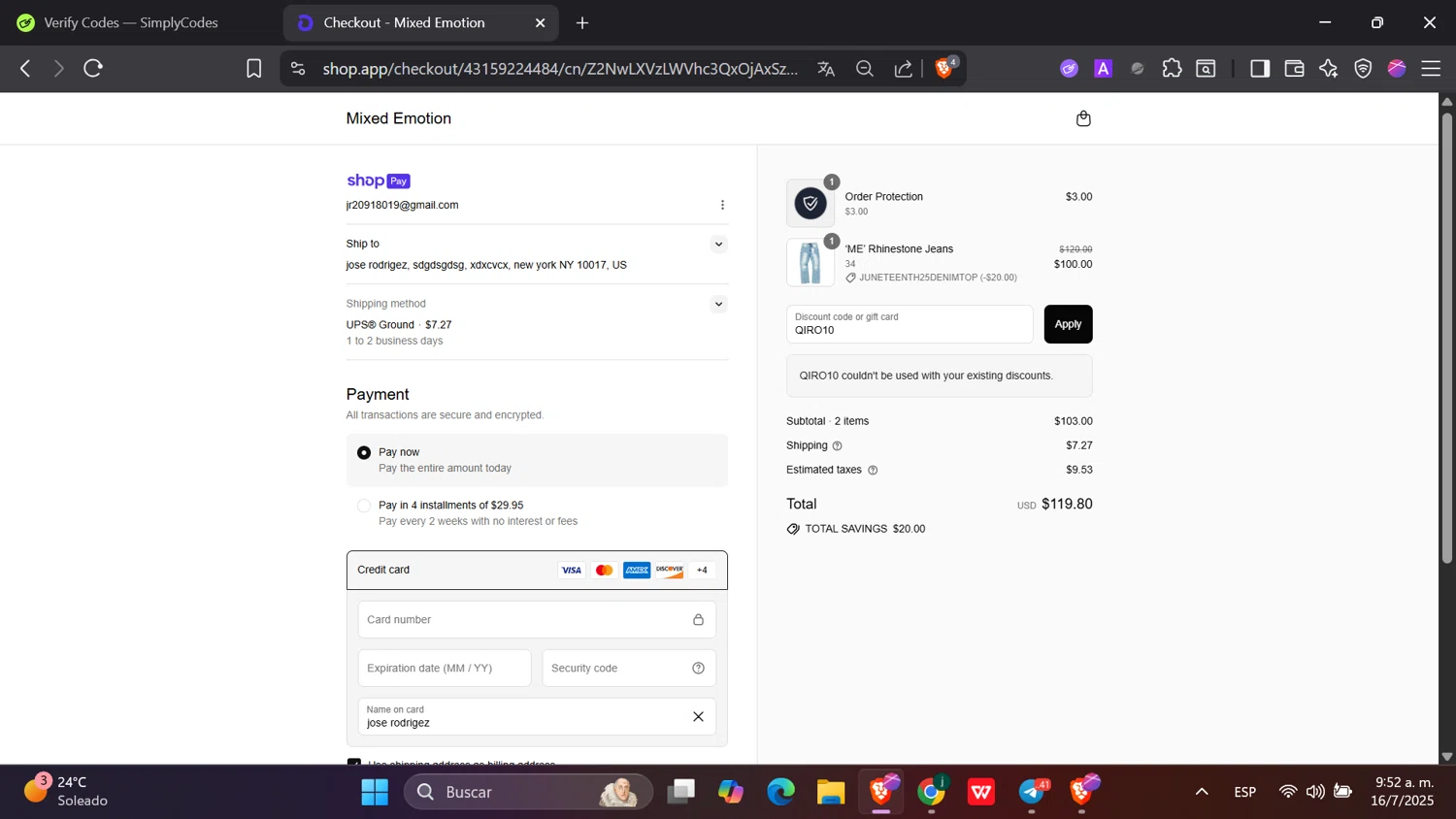The width and height of the screenshot is (1456, 819).
Task: Click email jr20918019@gmail.com
Action: [x=402, y=205]
